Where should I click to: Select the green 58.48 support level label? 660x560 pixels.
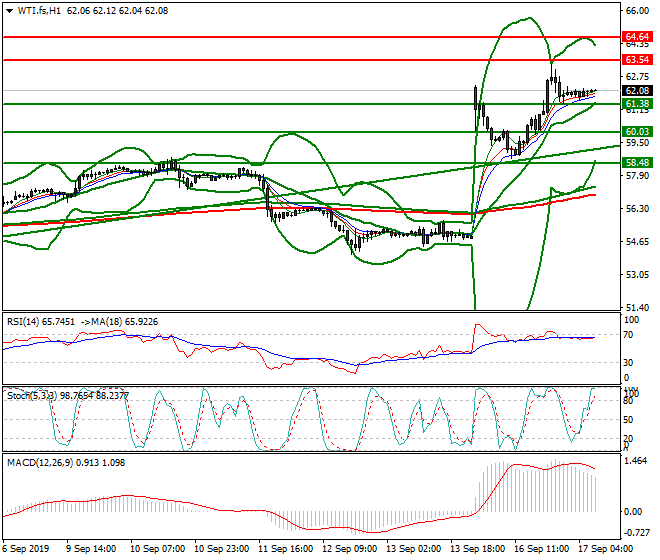[637, 162]
